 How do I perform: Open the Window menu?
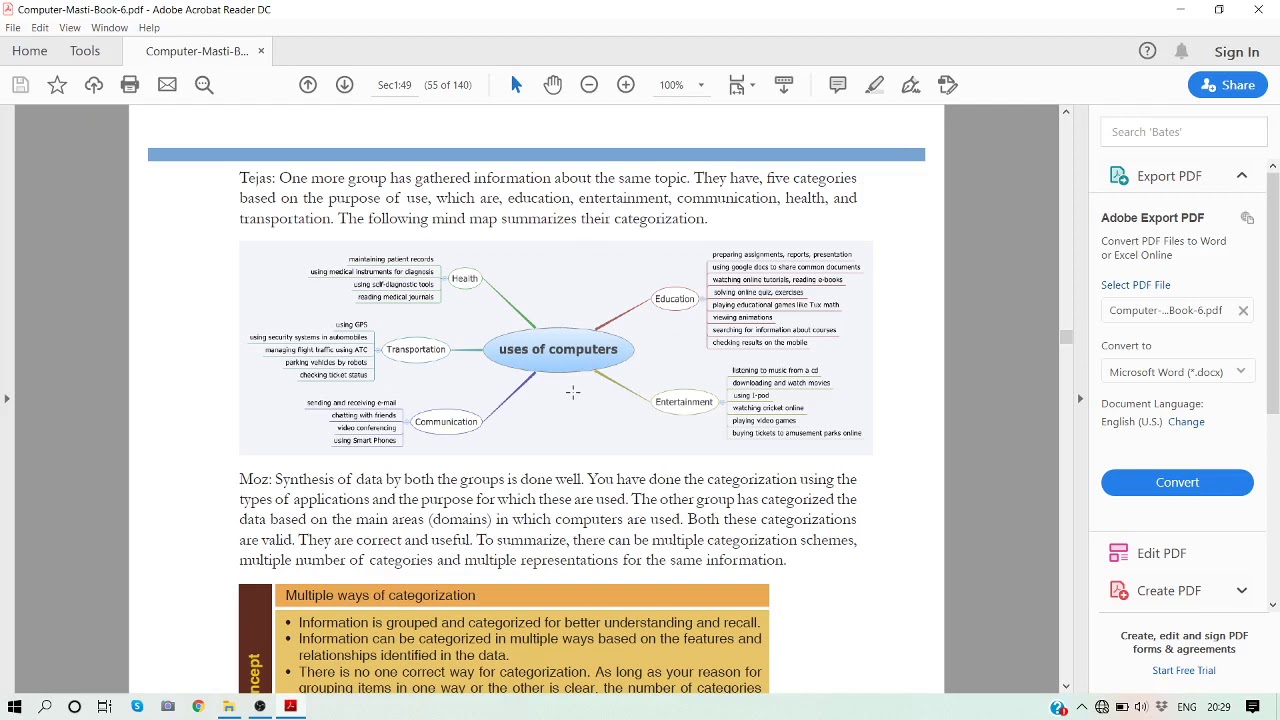(x=109, y=28)
